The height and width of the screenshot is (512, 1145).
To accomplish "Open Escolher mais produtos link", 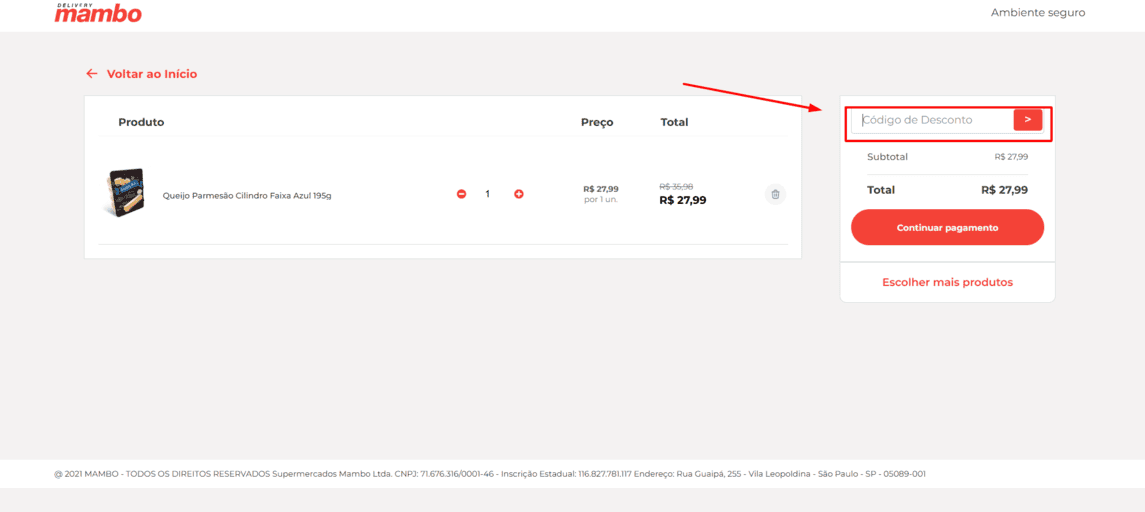I will pyautogui.click(x=947, y=282).
